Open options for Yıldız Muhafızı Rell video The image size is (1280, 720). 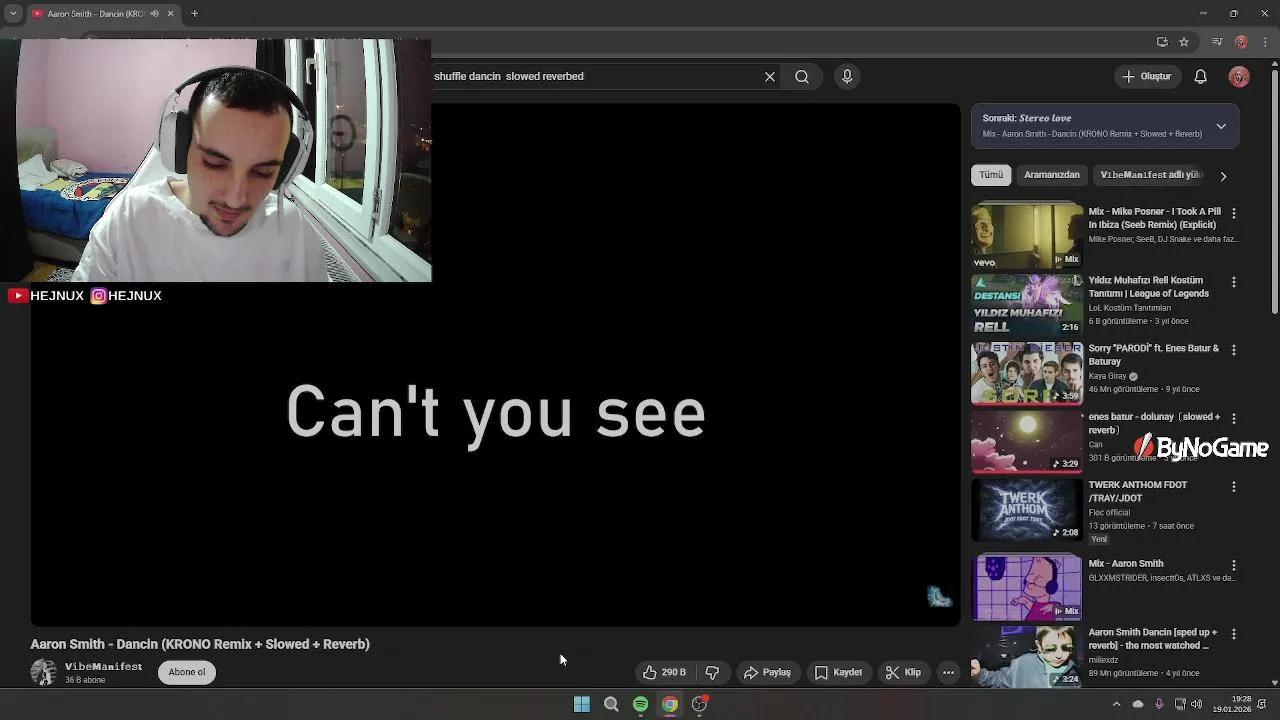point(1234,282)
